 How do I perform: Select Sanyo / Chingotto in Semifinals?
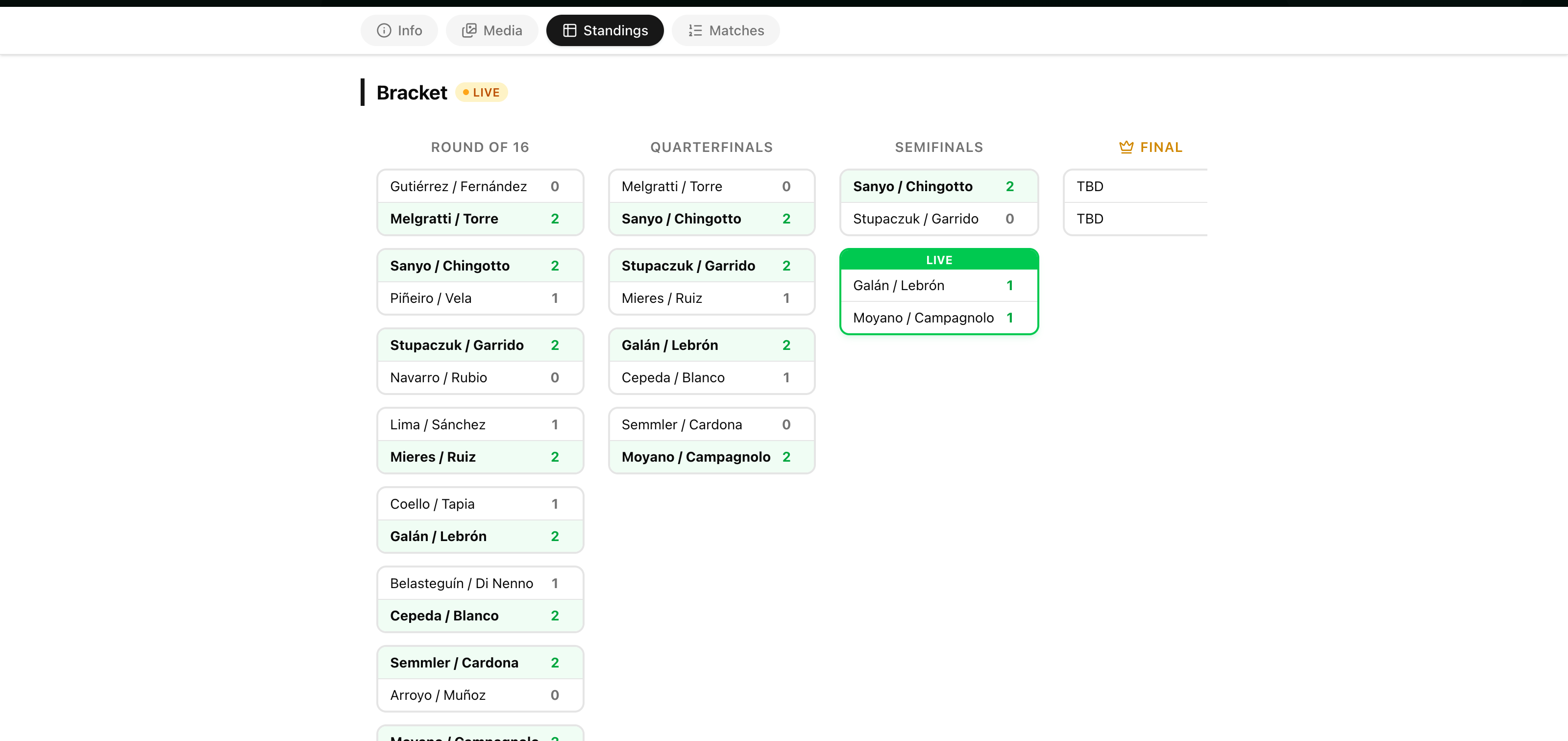[x=939, y=186]
